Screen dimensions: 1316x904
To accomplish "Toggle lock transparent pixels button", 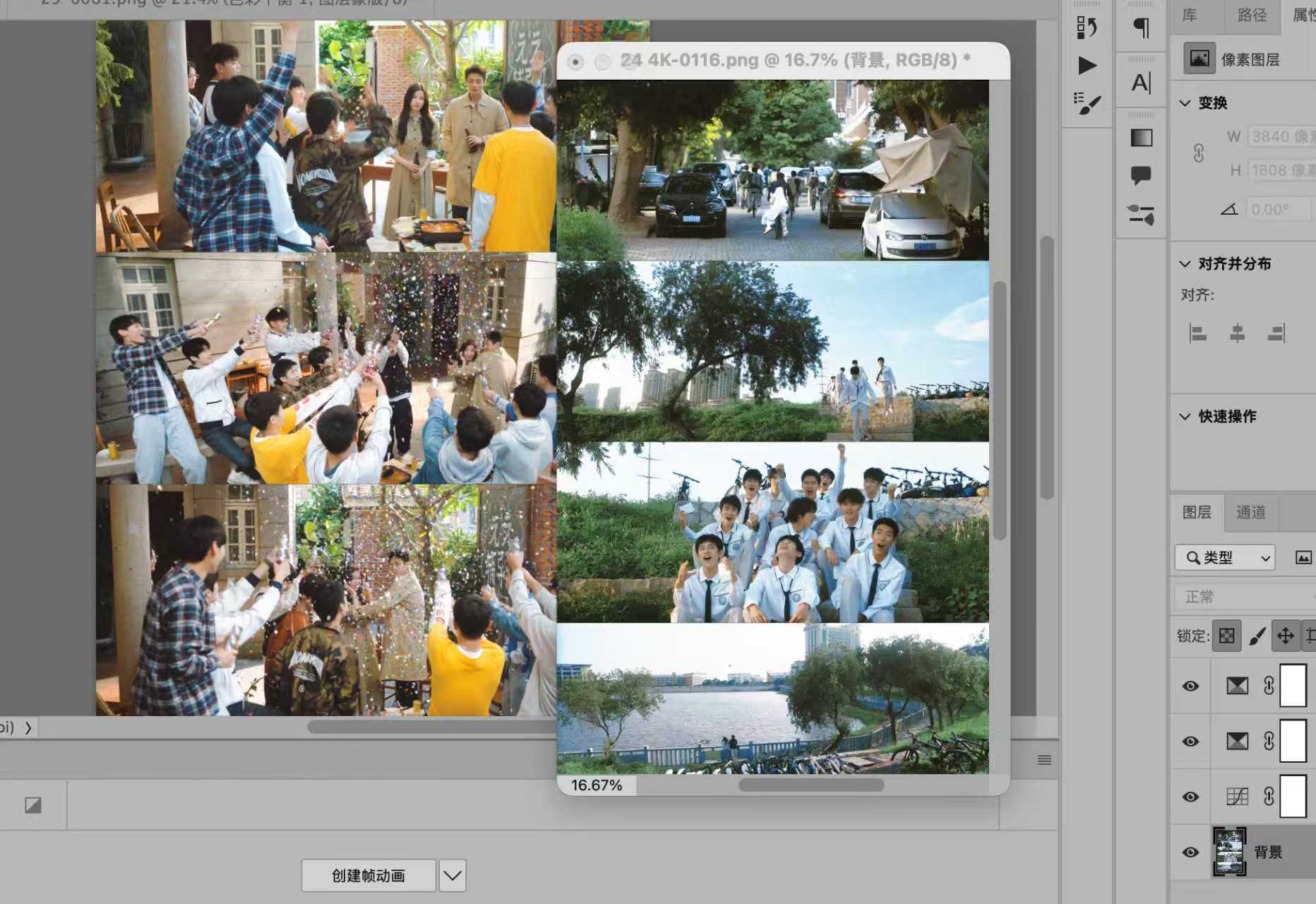I will [x=1226, y=636].
